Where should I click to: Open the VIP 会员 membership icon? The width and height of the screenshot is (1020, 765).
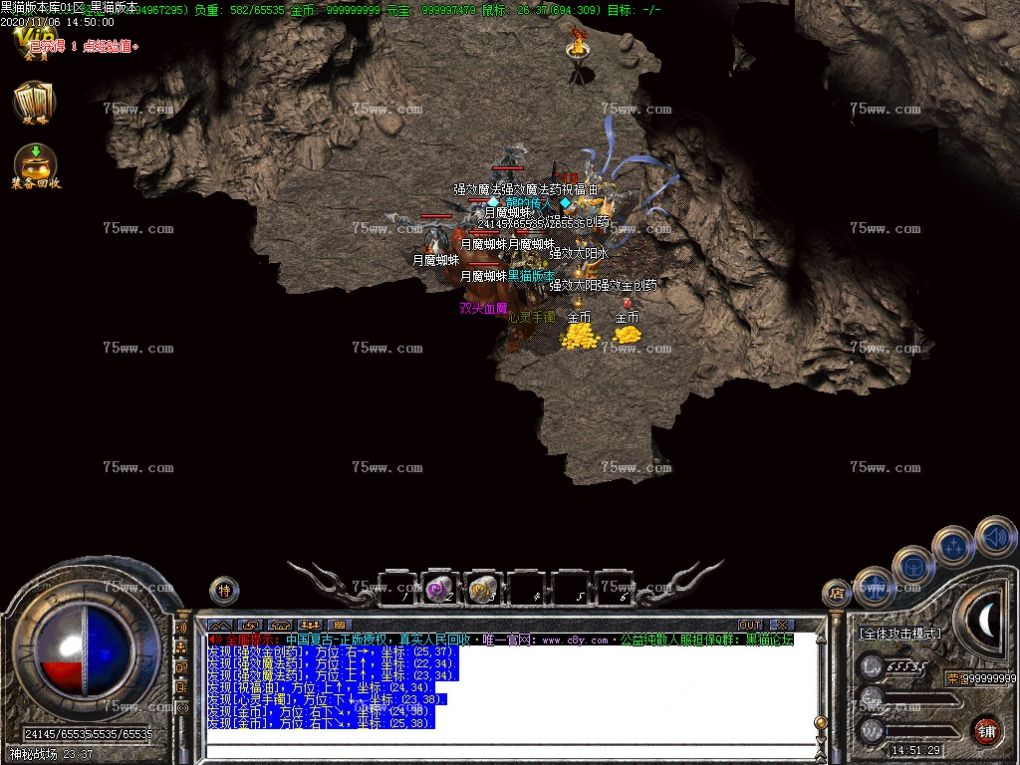coord(36,43)
